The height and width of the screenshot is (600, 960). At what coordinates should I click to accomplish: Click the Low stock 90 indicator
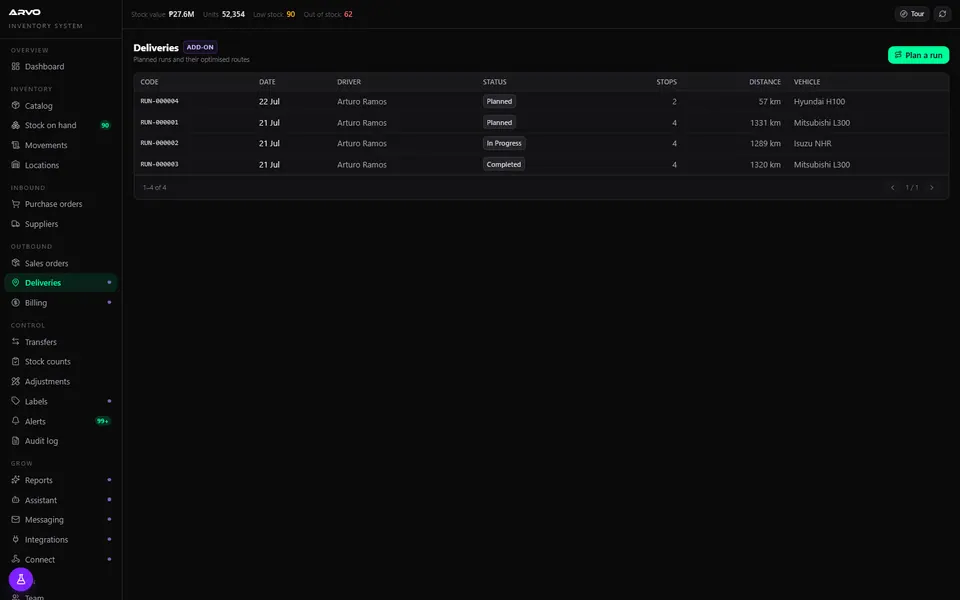coord(274,14)
